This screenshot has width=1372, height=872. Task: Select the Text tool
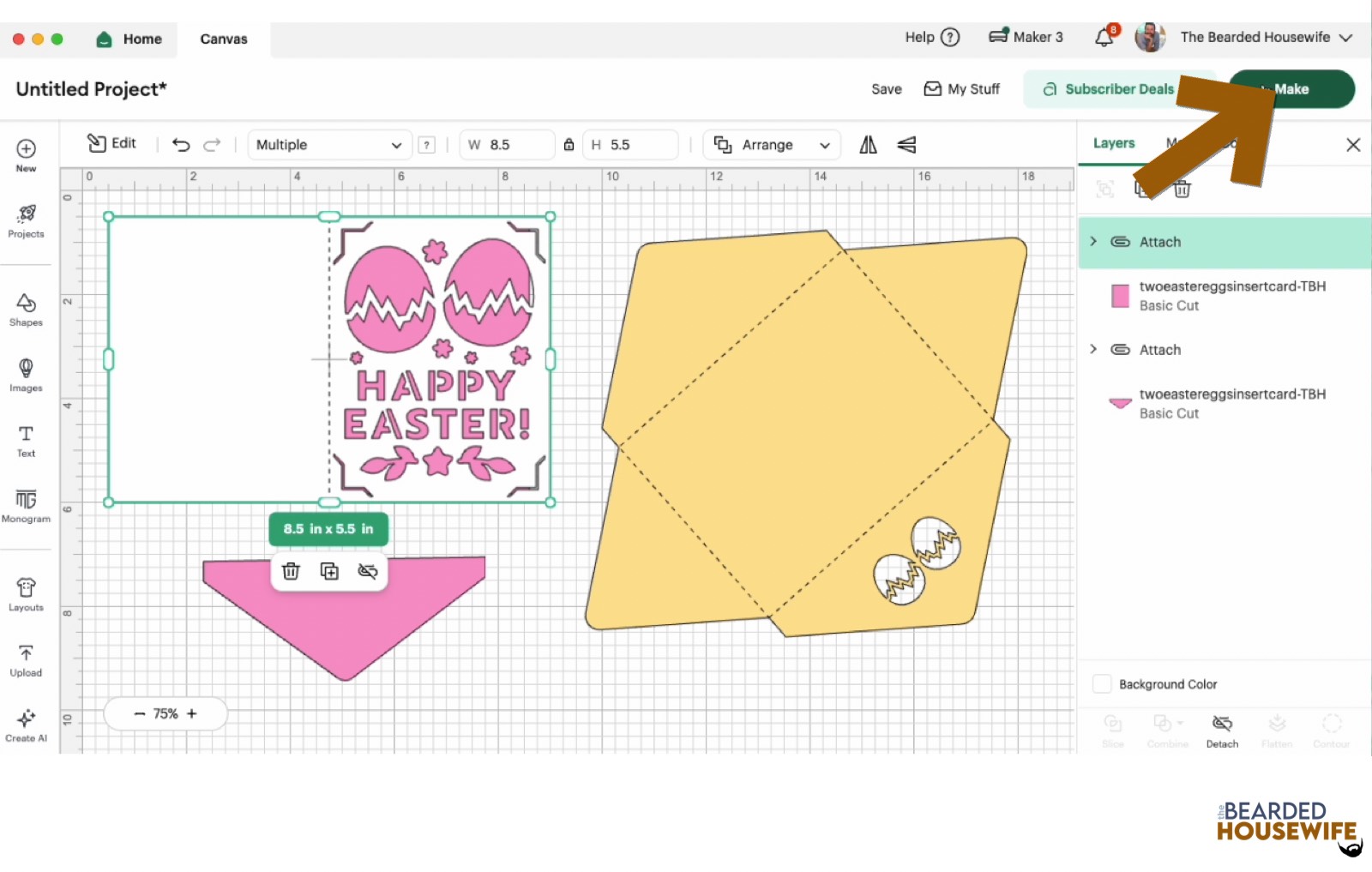26,441
